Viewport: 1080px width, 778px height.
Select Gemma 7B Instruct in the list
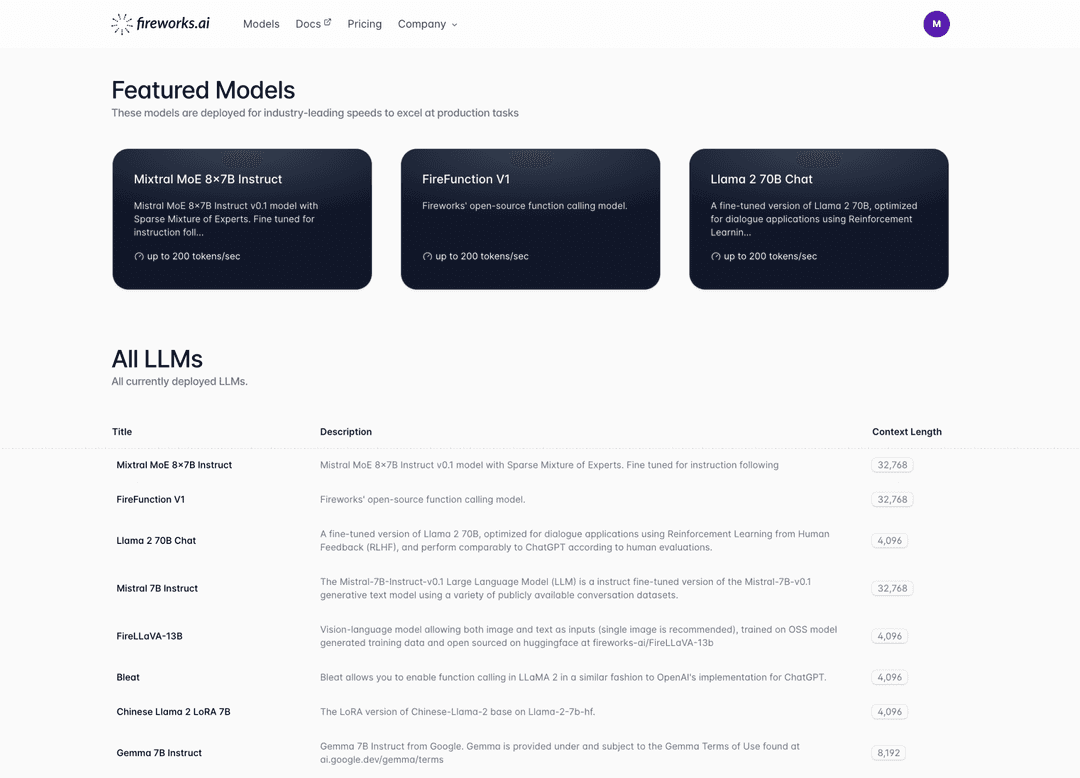(x=159, y=753)
